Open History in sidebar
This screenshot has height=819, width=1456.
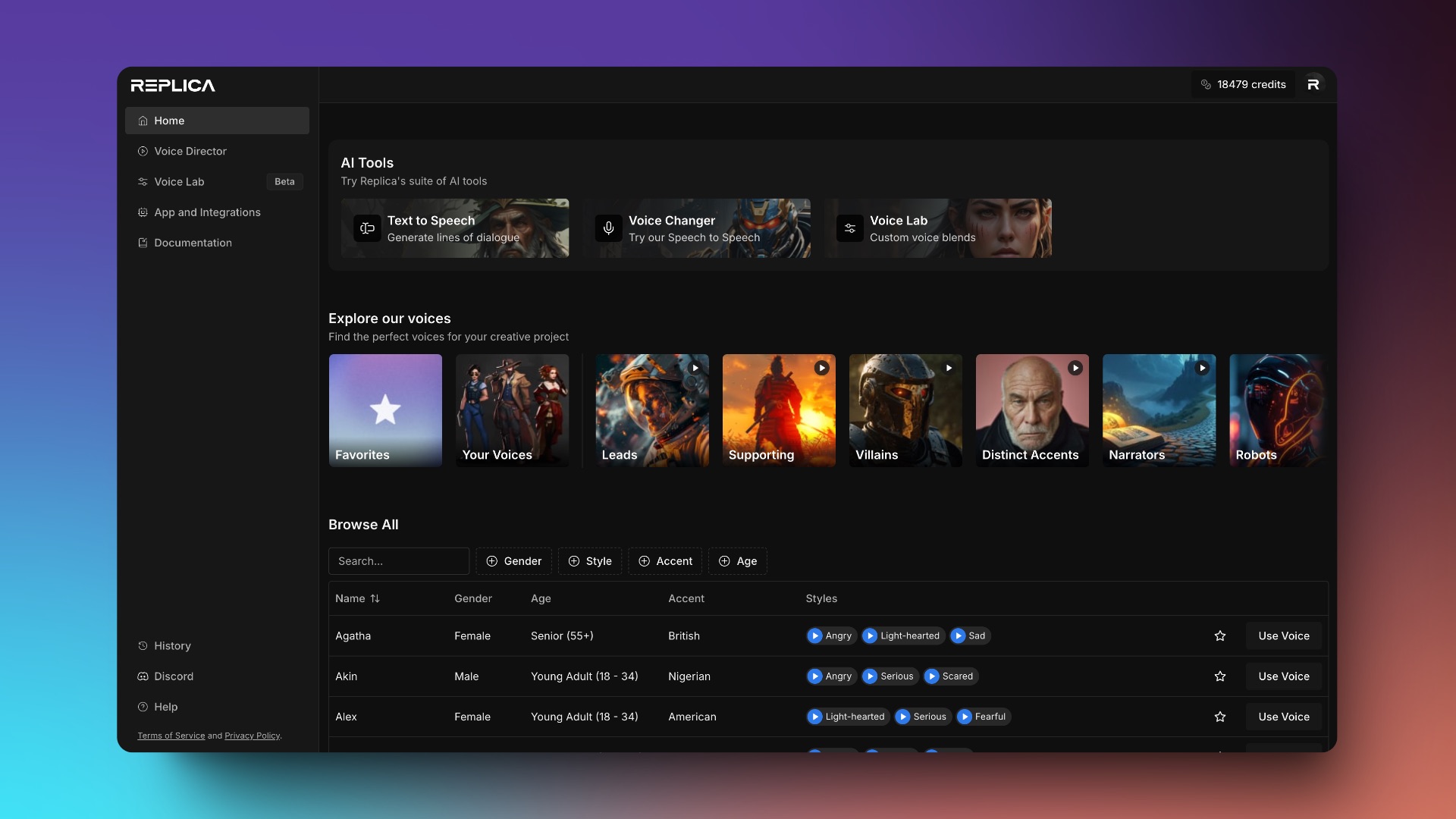click(x=217, y=646)
